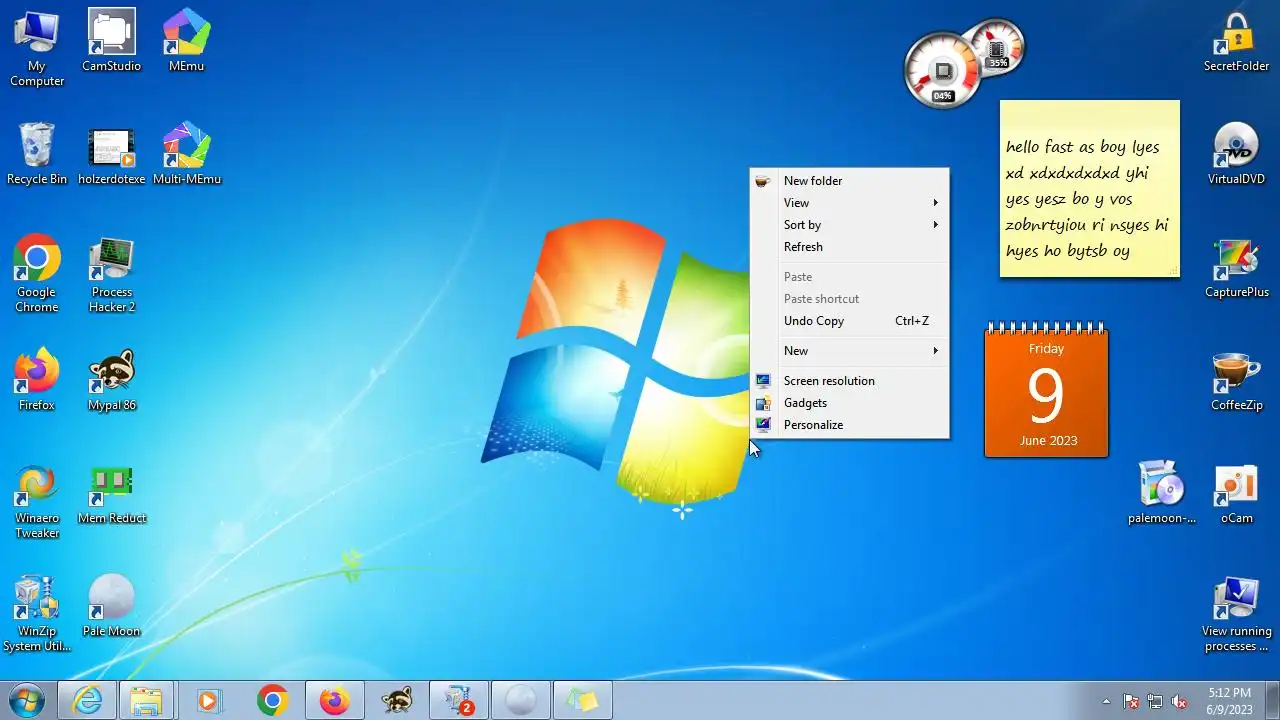Open the Recycle Bin
This screenshot has height=720, width=1280.
(x=37, y=155)
